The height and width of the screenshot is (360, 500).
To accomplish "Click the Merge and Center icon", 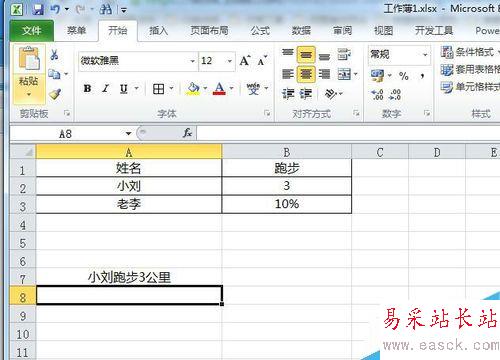I will (x=344, y=74).
